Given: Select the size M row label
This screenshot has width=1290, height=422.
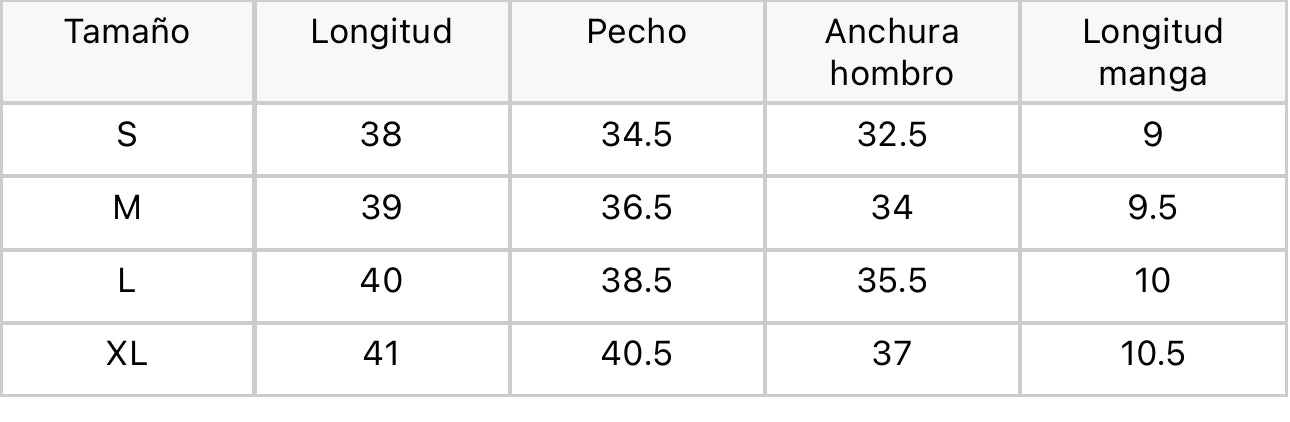Looking at the screenshot, I should click(x=127, y=208).
